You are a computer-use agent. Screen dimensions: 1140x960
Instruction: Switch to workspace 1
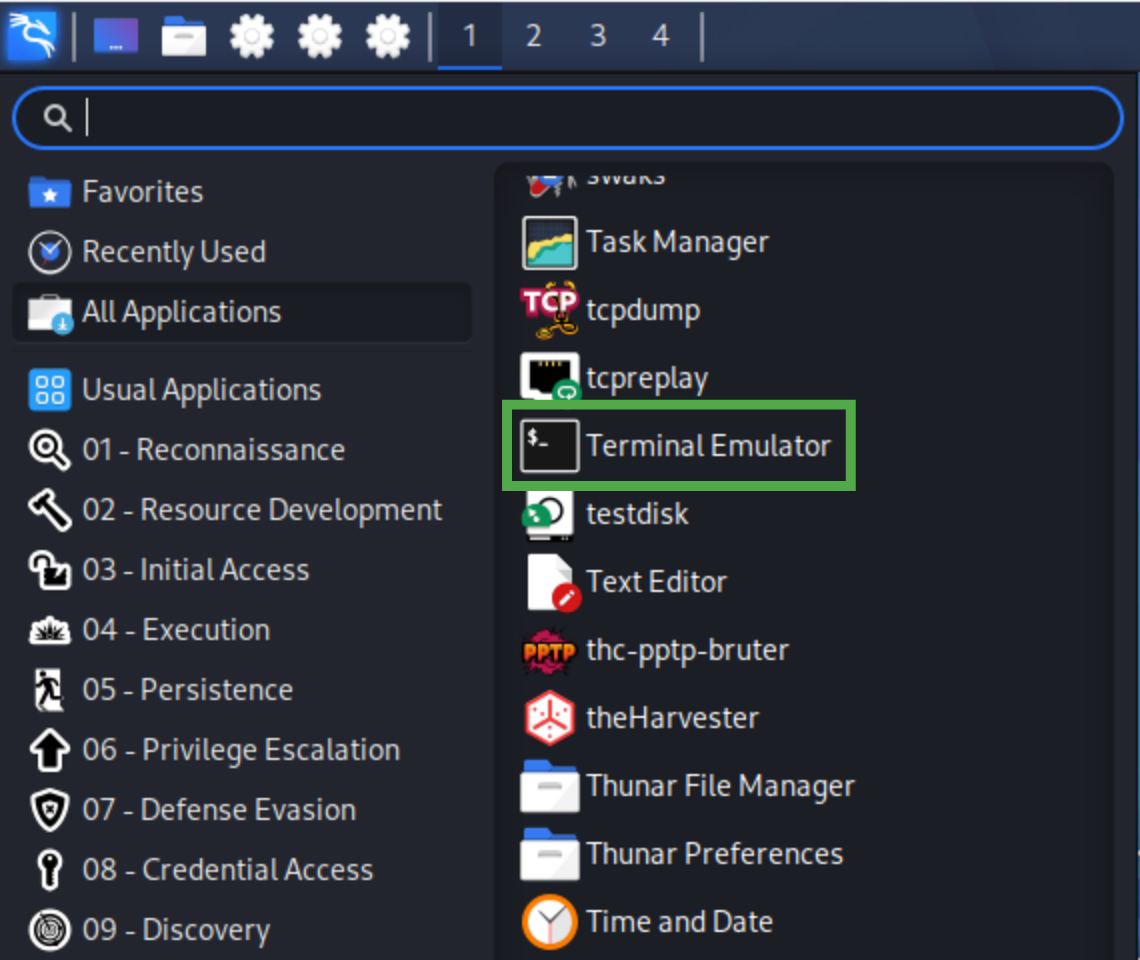point(470,35)
